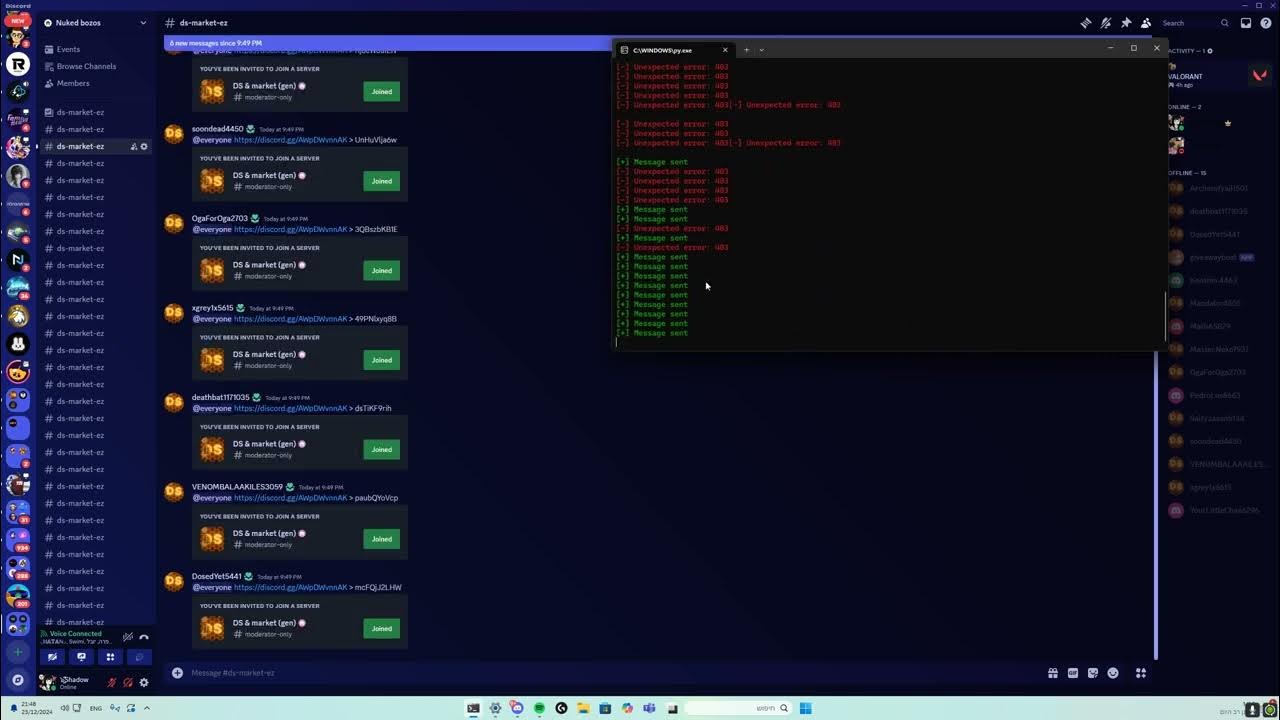Open the Discord Help icon
The height and width of the screenshot is (720, 1280).
tap(1266, 23)
